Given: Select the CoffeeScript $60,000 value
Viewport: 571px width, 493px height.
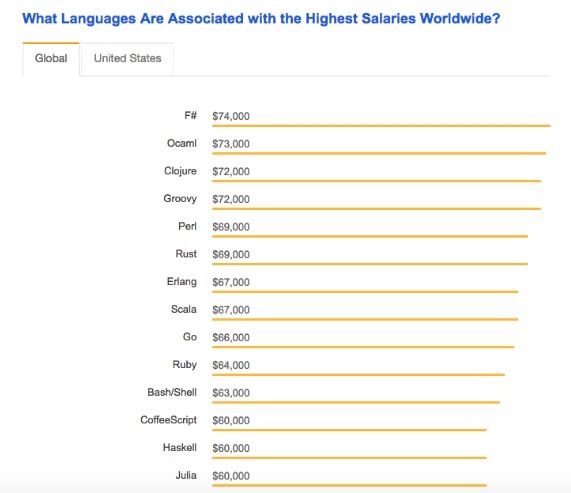Looking at the screenshot, I should point(231,421).
